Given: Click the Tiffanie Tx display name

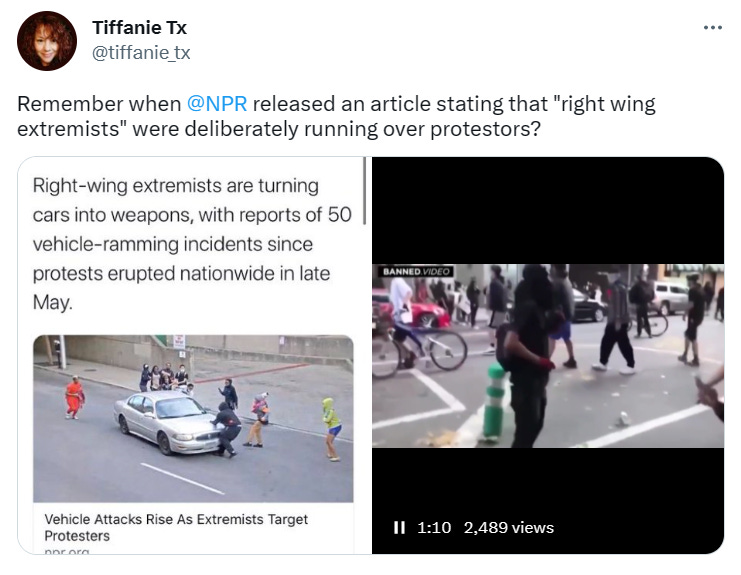Looking at the screenshot, I should coord(139,27).
